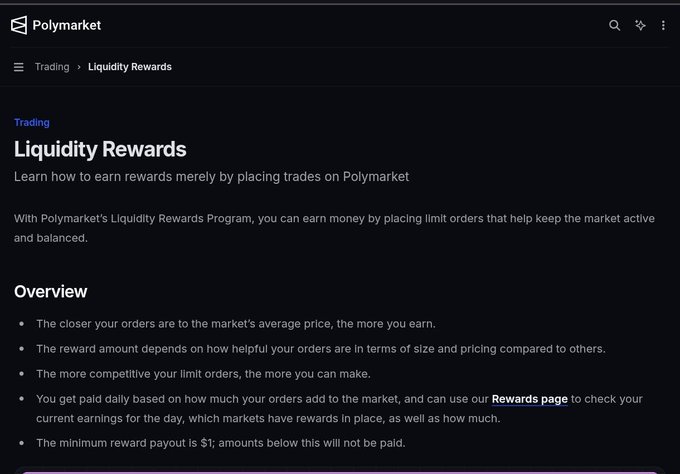Click the blue Trading category label
The width and height of the screenshot is (680, 474).
coord(32,122)
